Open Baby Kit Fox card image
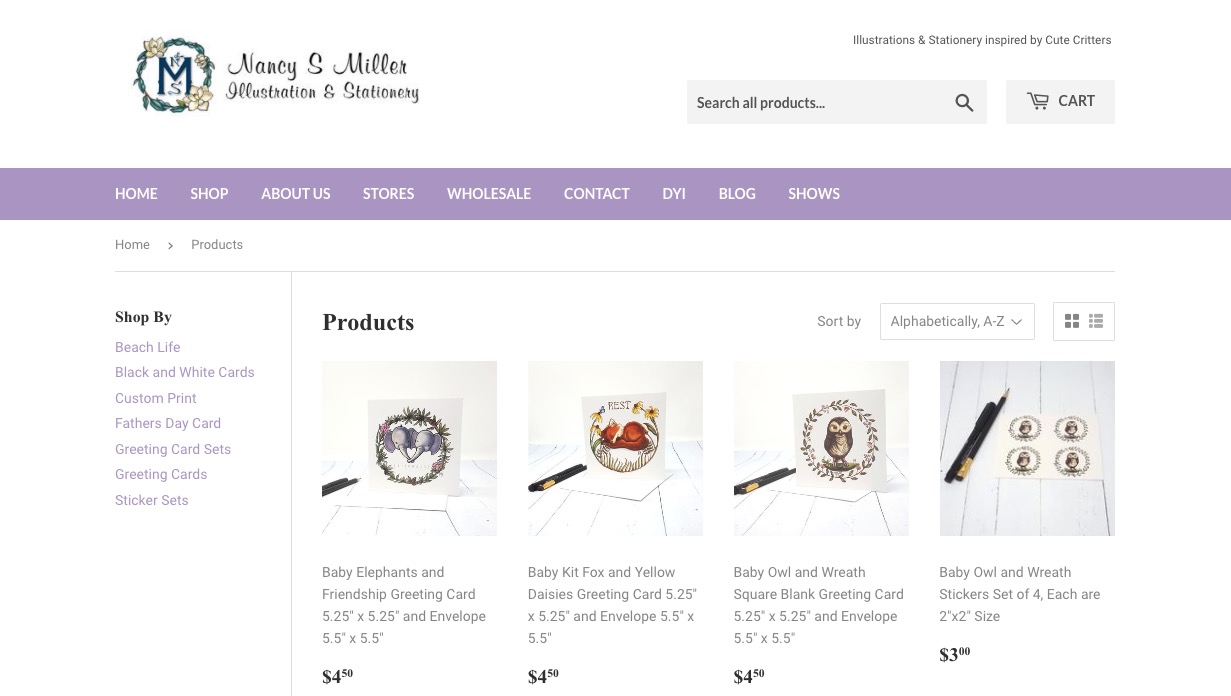Viewport: 1231px width, 696px height. point(615,448)
